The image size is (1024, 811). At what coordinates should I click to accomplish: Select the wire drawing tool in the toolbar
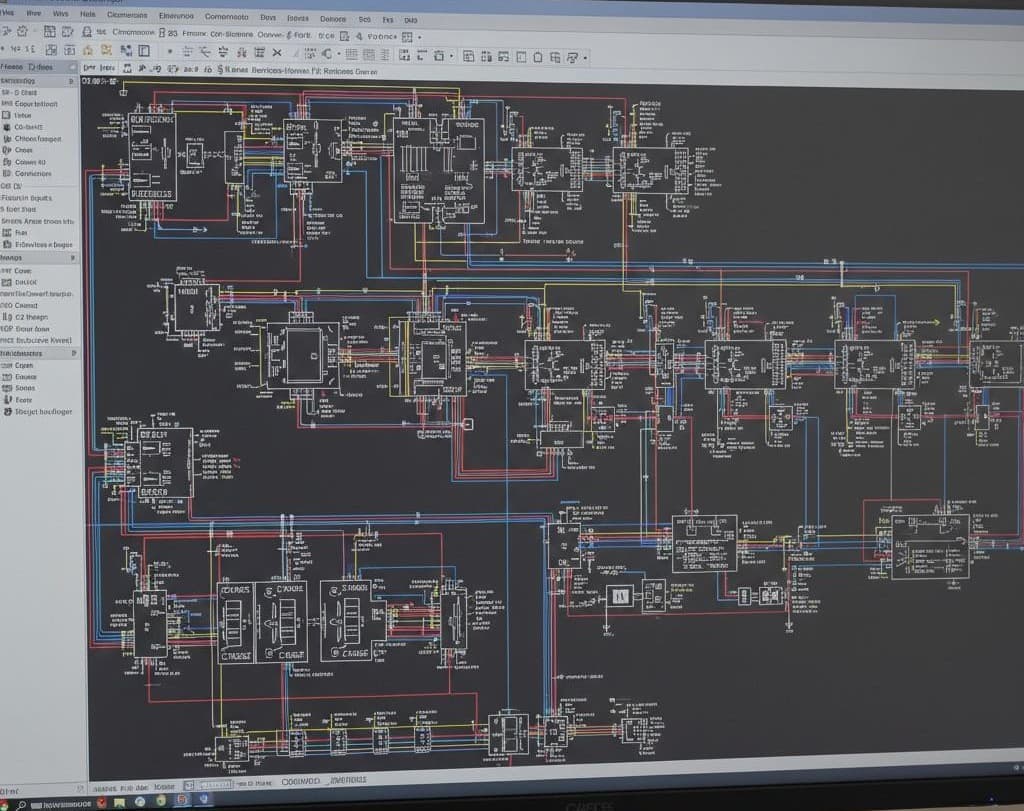click(205, 52)
